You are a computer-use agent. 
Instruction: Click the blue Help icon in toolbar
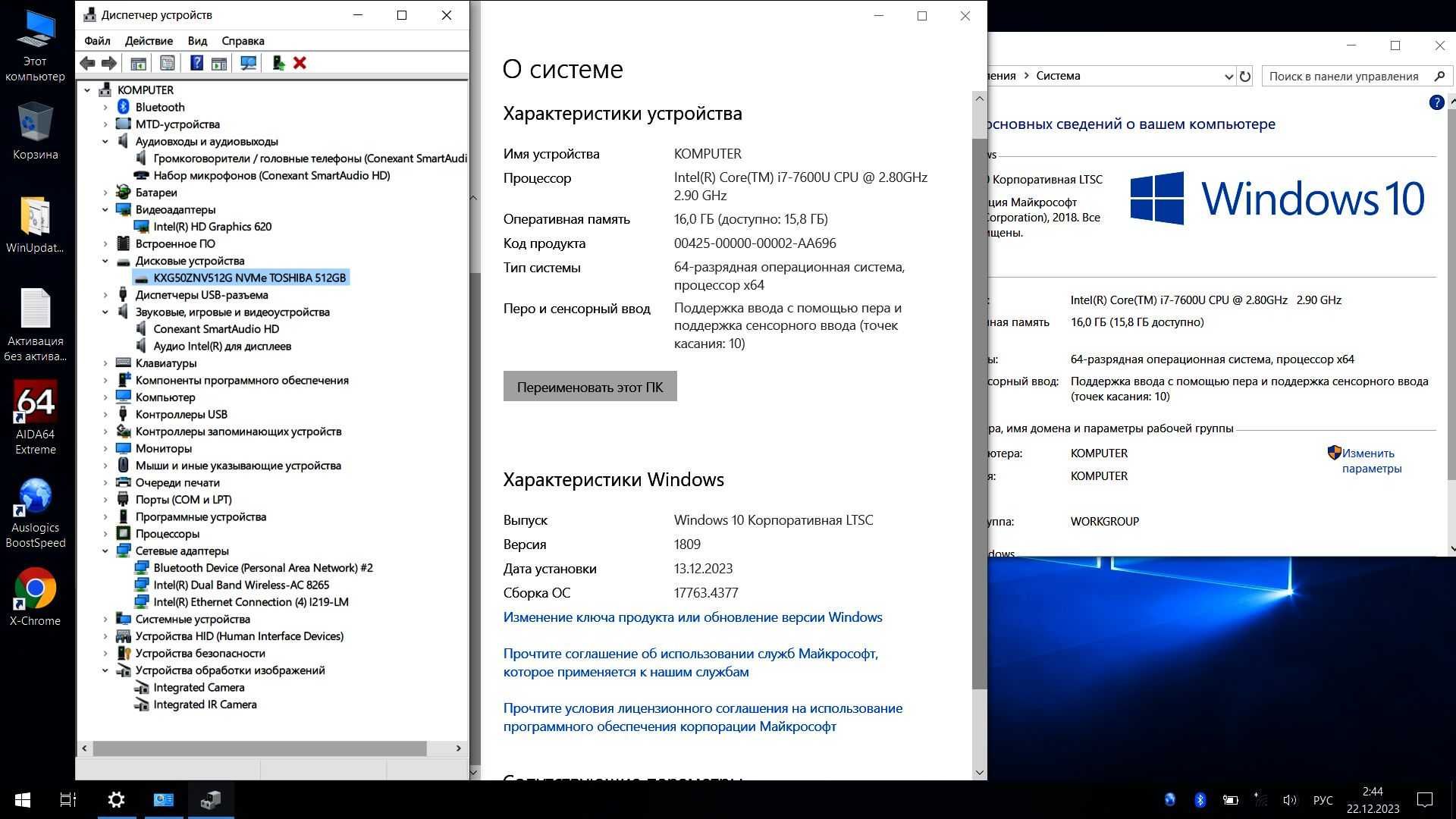(x=196, y=63)
